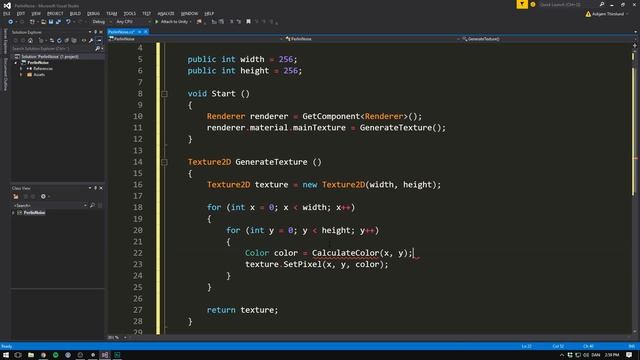Click Solution Explorer Properties wrench icon
Image resolution: width=640 pixels, height=360 pixels.
91,40
